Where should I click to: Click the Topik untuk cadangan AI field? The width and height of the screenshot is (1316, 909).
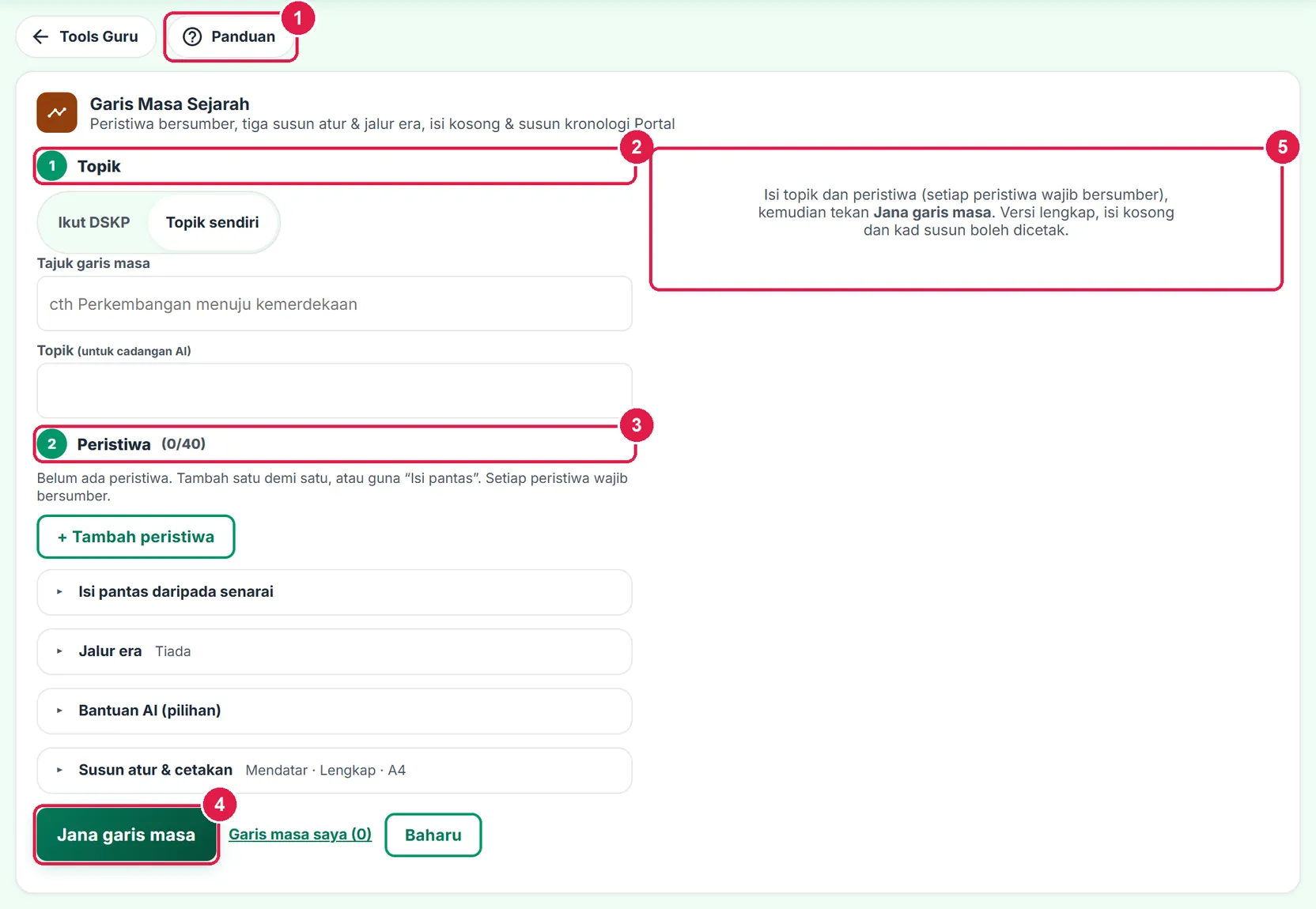coord(335,390)
